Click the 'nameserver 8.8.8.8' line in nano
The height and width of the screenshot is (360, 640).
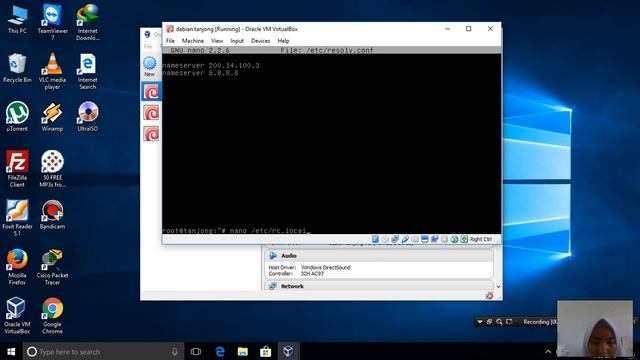(x=200, y=73)
